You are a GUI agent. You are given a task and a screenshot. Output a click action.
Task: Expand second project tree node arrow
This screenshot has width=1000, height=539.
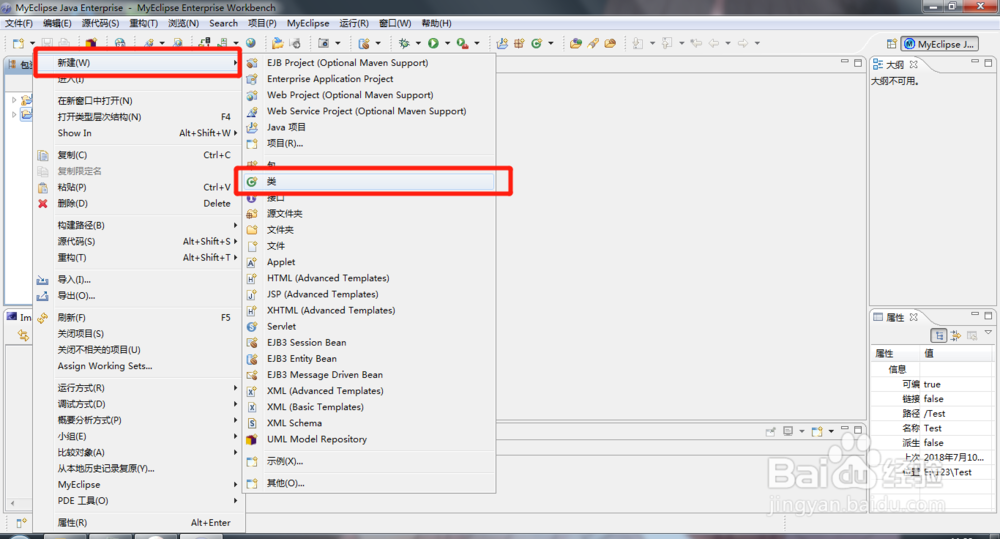click(x=14, y=115)
